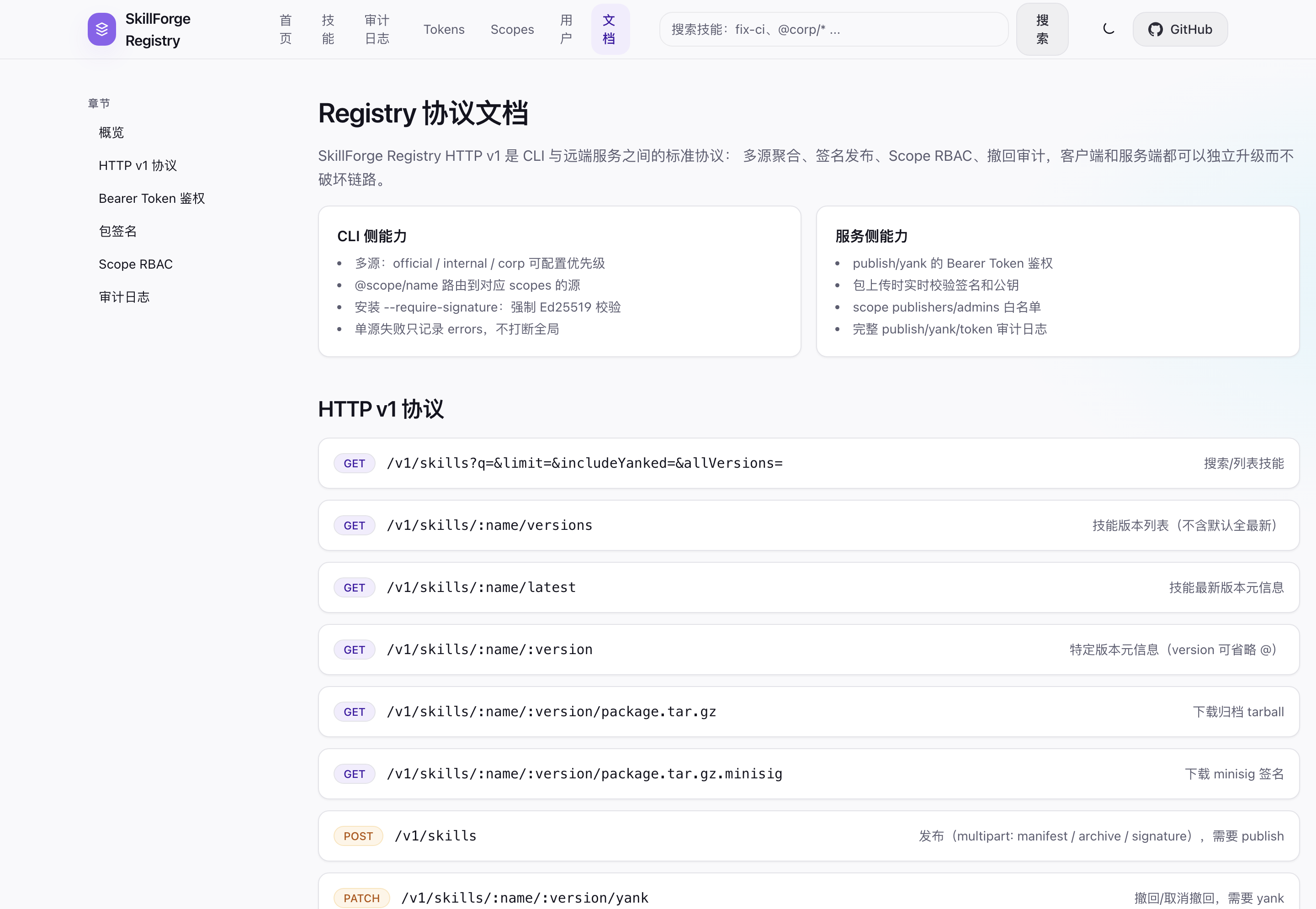Click the POST method badge
The height and width of the screenshot is (909, 1316).
click(x=358, y=836)
